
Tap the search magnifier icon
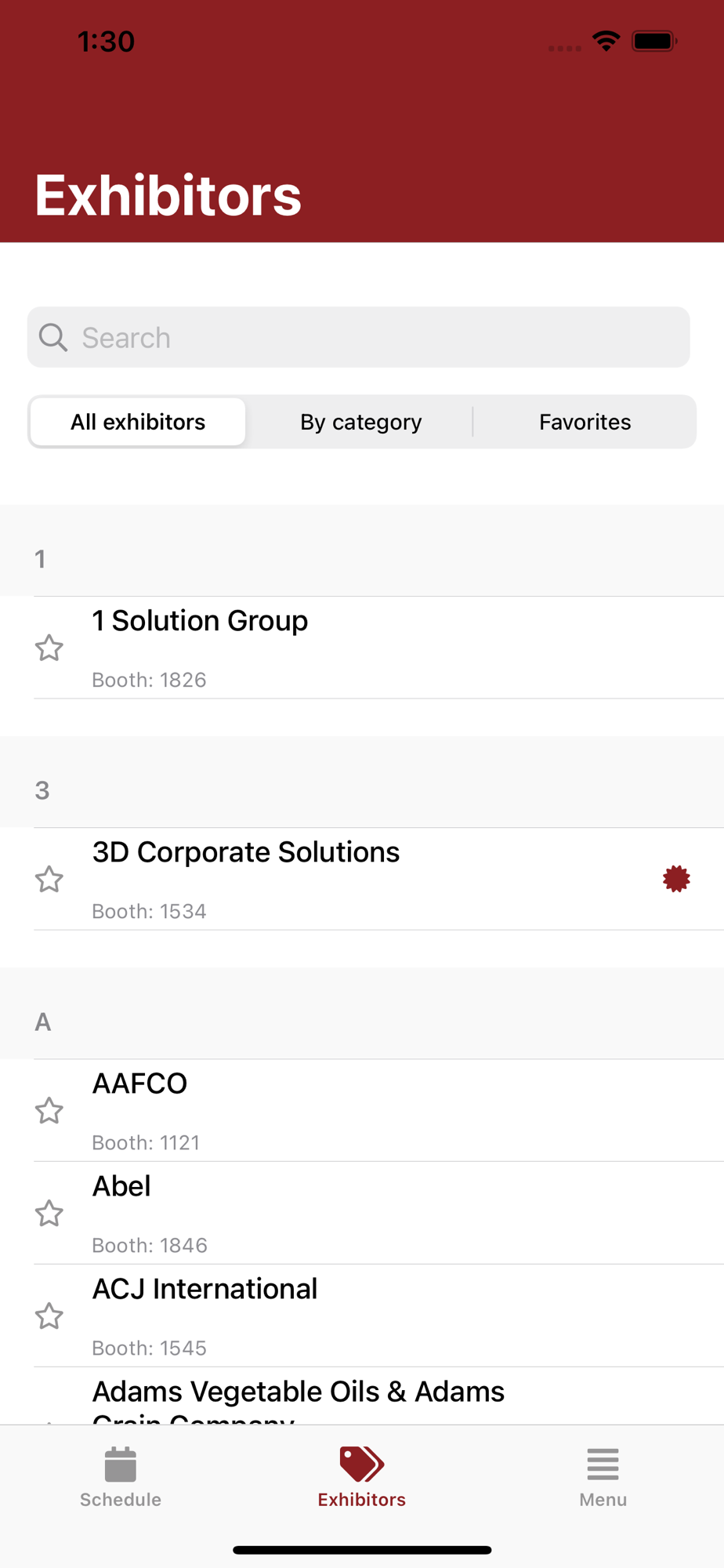click(x=53, y=338)
